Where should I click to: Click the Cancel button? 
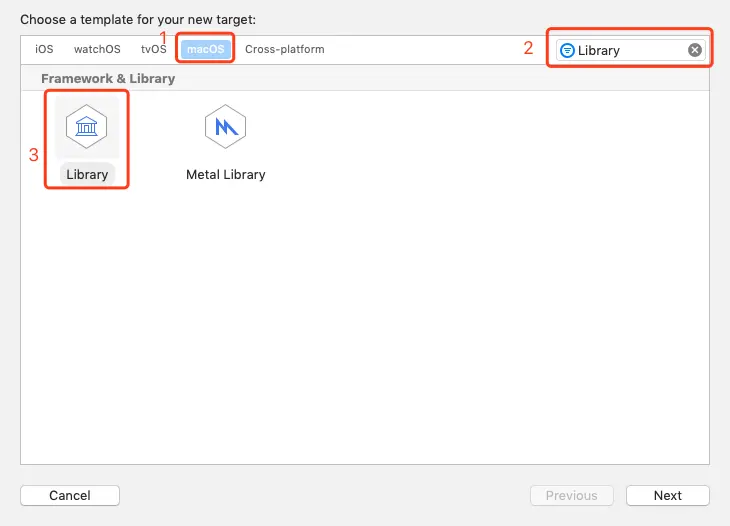(x=70, y=495)
